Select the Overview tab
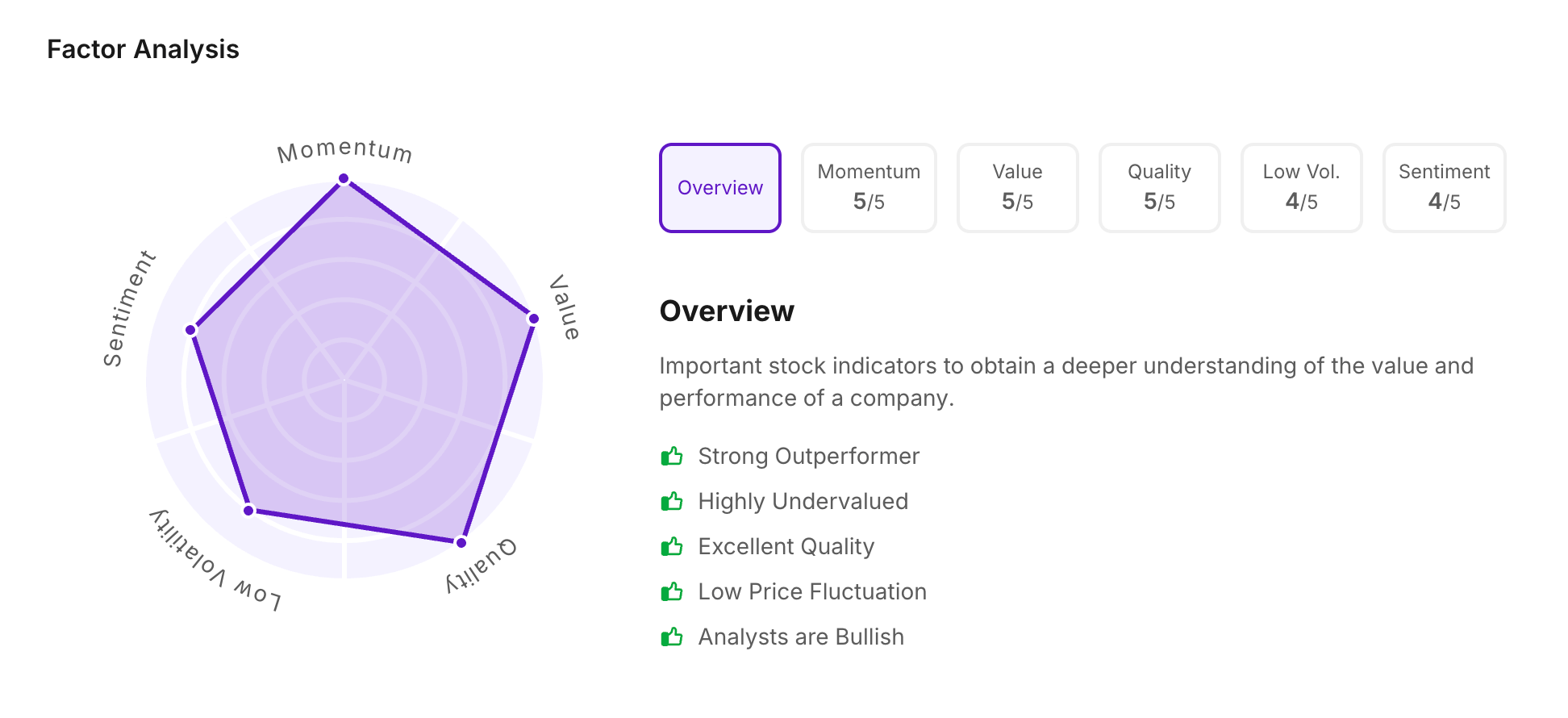 [719, 188]
